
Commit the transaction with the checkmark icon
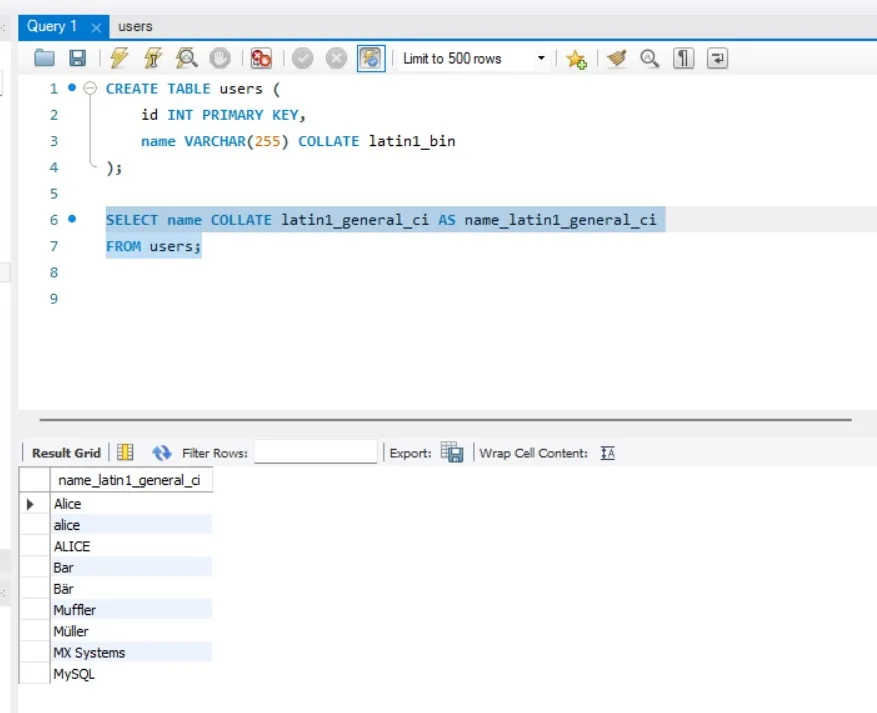pyautogui.click(x=303, y=58)
